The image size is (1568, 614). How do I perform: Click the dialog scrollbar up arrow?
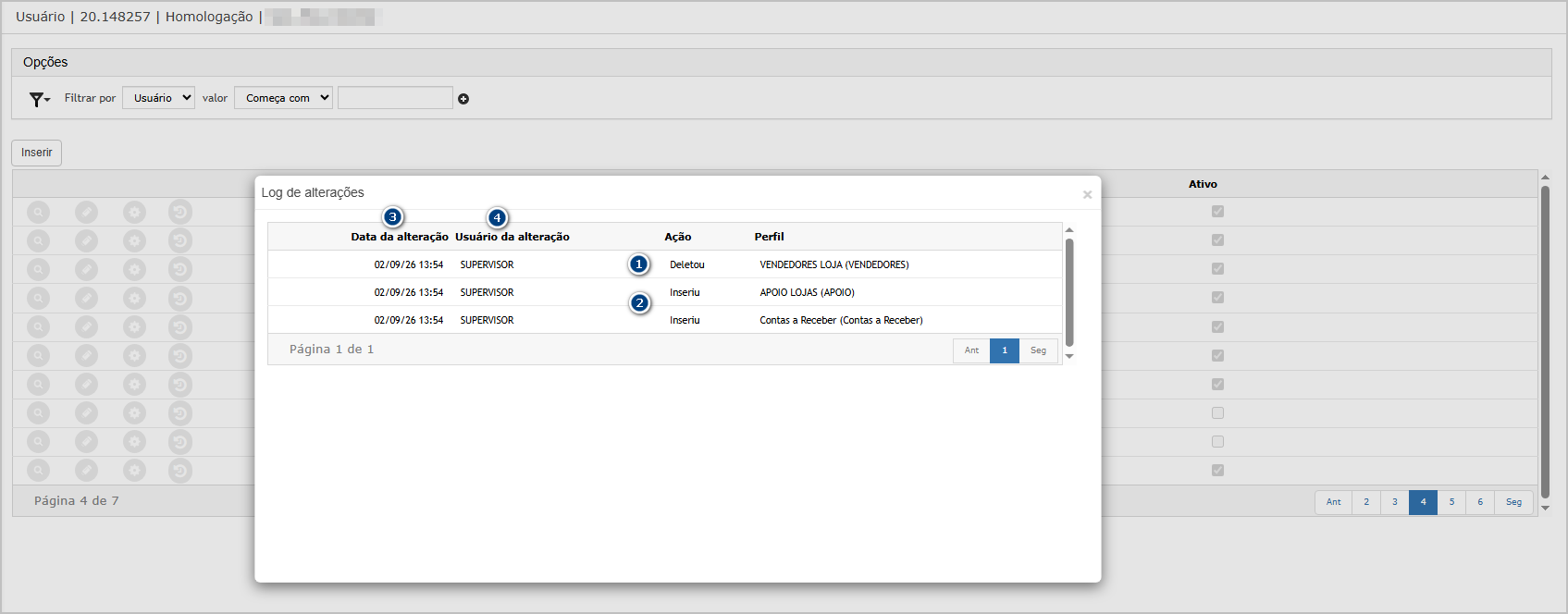(x=1069, y=230)
